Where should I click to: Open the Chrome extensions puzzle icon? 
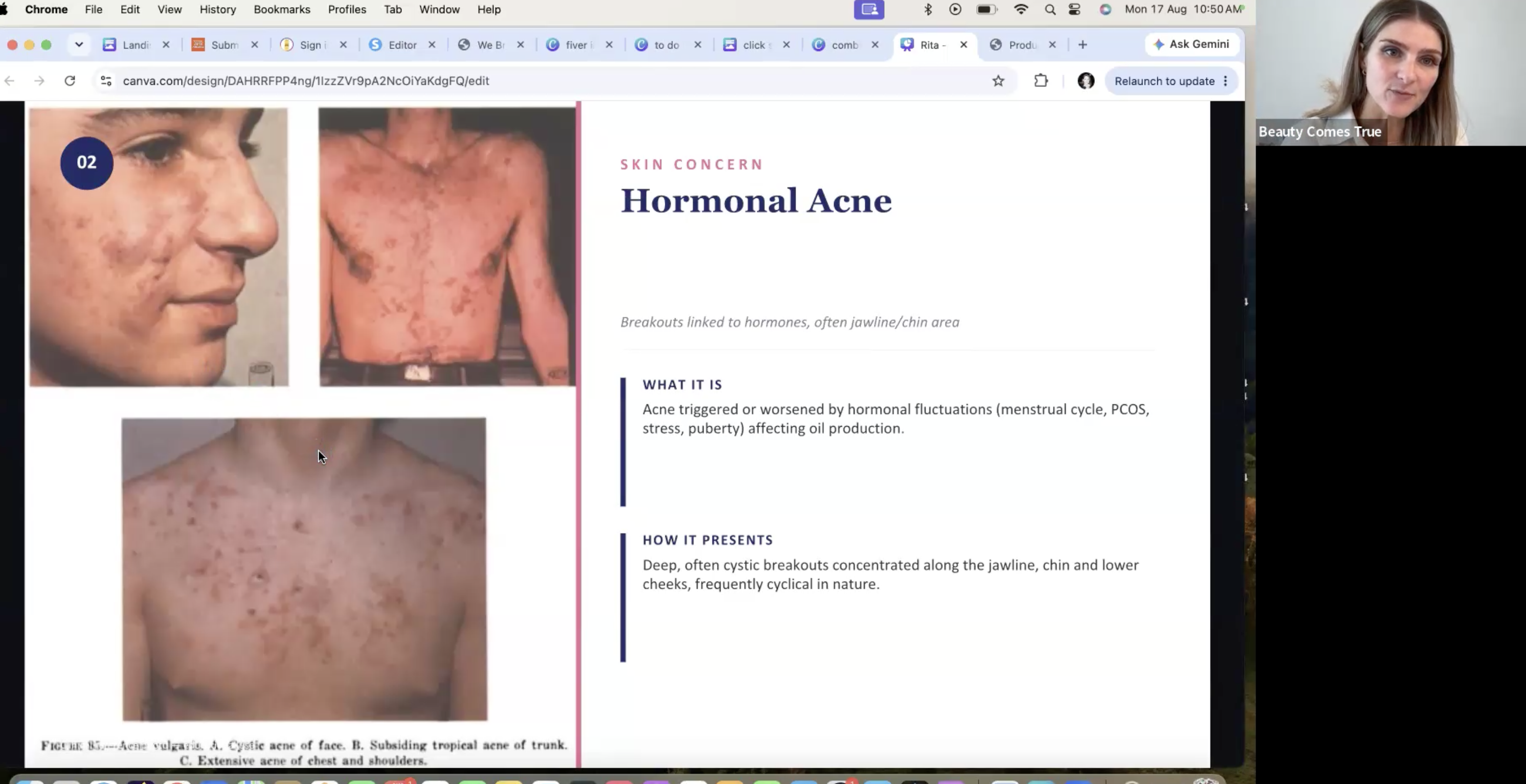[1041, 81]
